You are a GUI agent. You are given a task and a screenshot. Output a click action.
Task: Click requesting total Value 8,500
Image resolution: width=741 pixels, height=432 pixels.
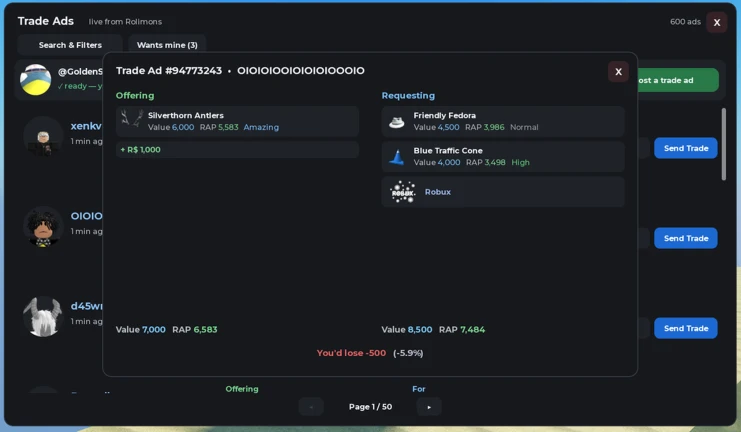click(x=407, y=329)
